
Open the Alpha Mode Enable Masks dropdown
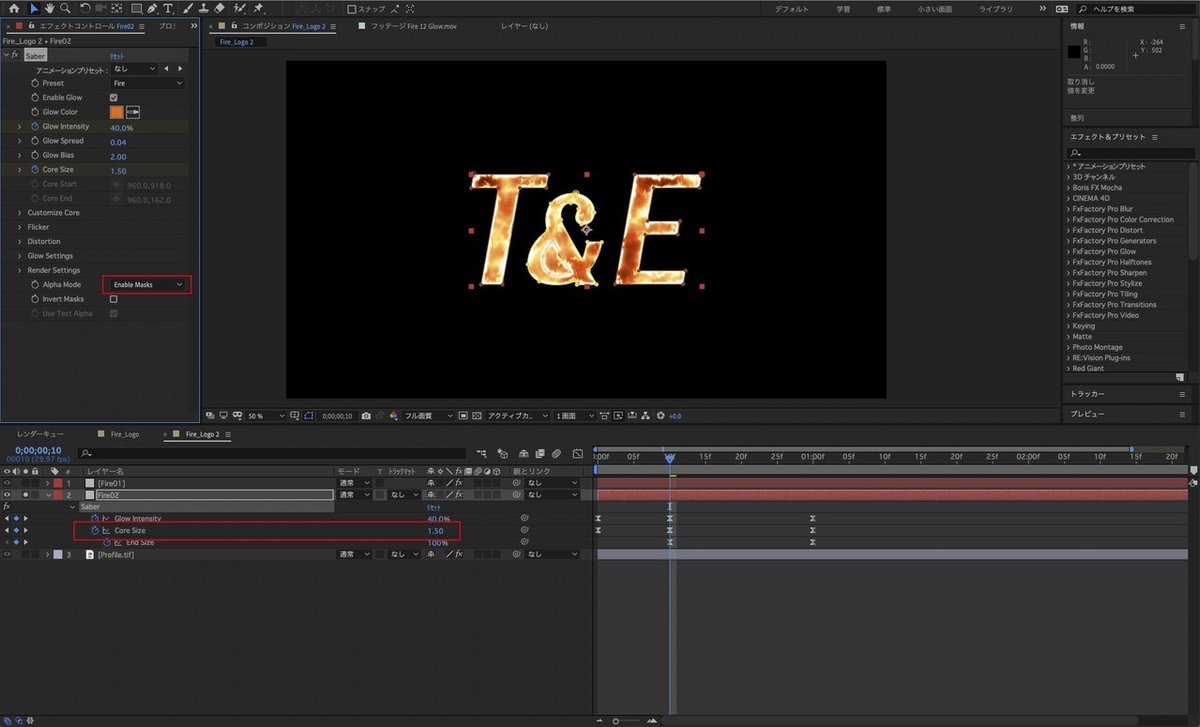[x=147, y=285]
